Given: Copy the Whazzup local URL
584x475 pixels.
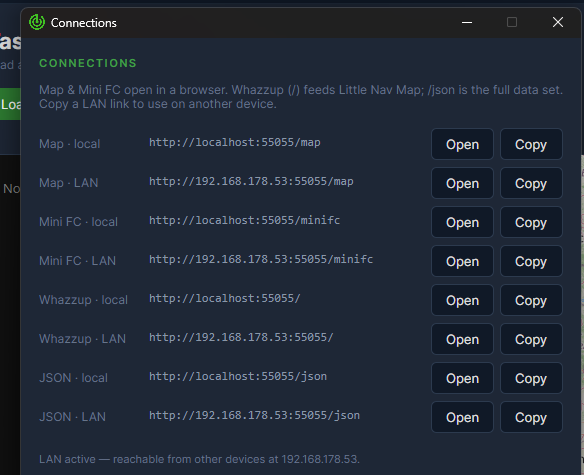Looking at the screenshot, I should click(x=531, y=300).
